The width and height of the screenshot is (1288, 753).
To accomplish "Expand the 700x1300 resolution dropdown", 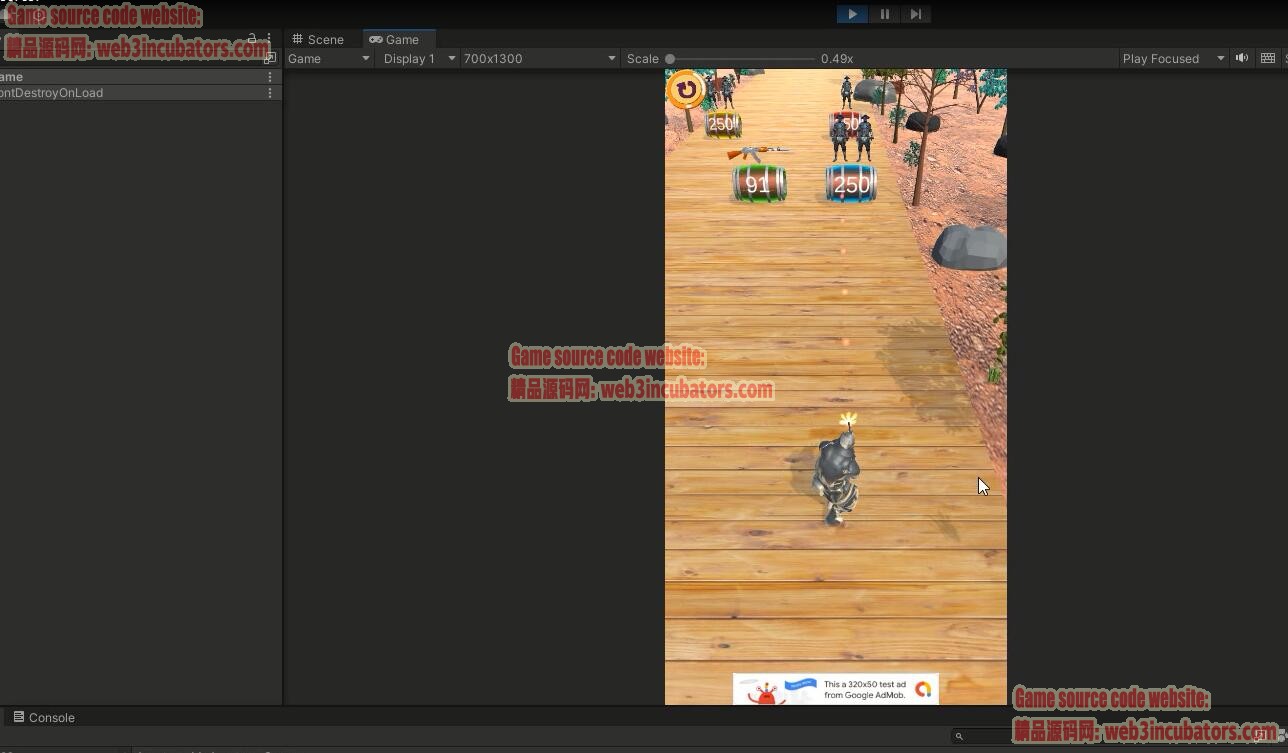I will [x=538, y=59].
